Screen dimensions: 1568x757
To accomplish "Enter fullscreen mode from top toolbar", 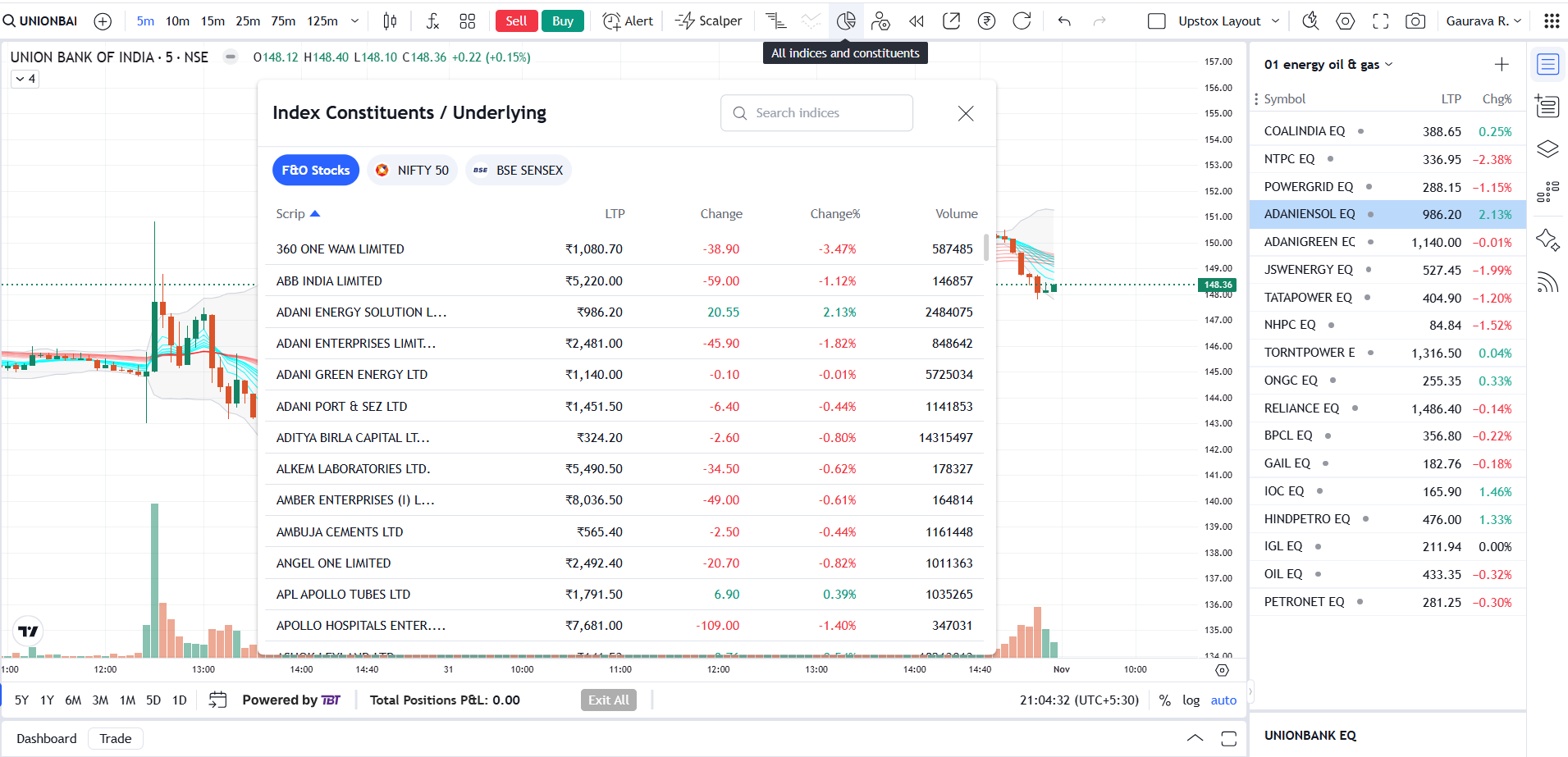I will [x=1381, y=21].
